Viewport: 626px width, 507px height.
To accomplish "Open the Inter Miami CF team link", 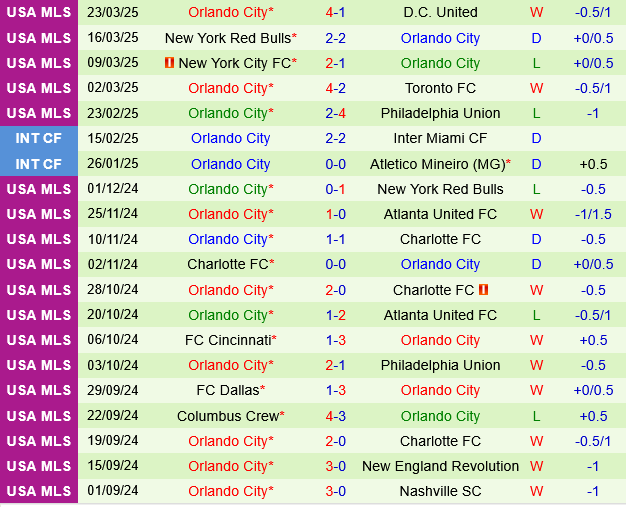I will pos(440,139).
